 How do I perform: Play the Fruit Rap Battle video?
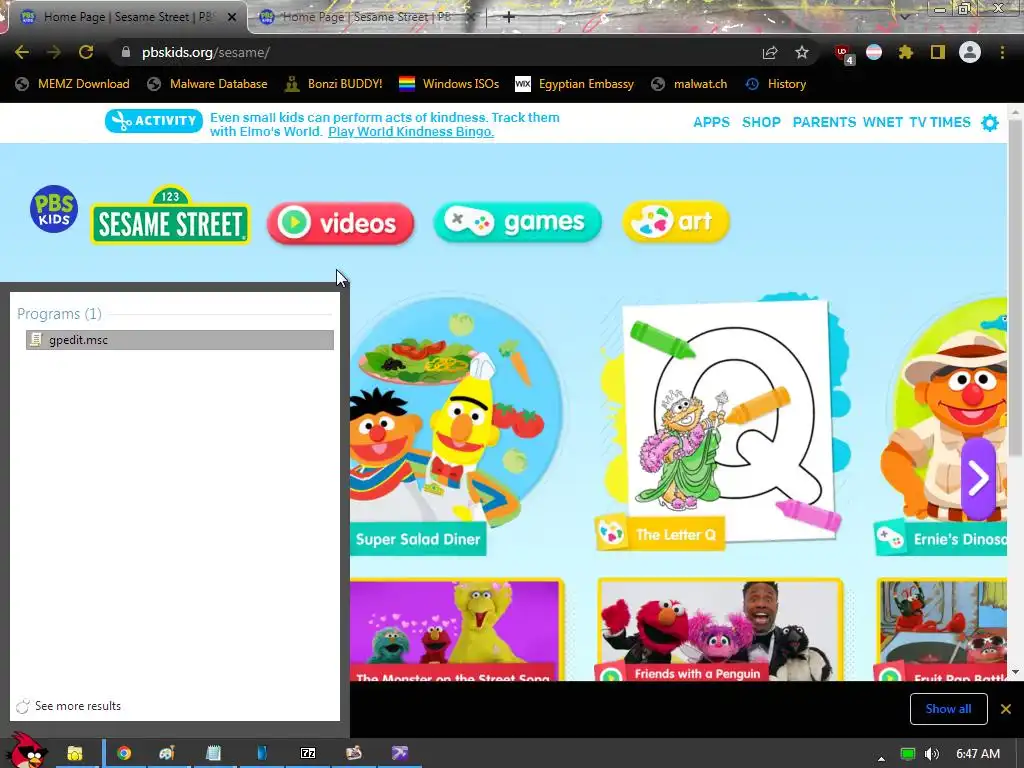(x=942, y=630)
